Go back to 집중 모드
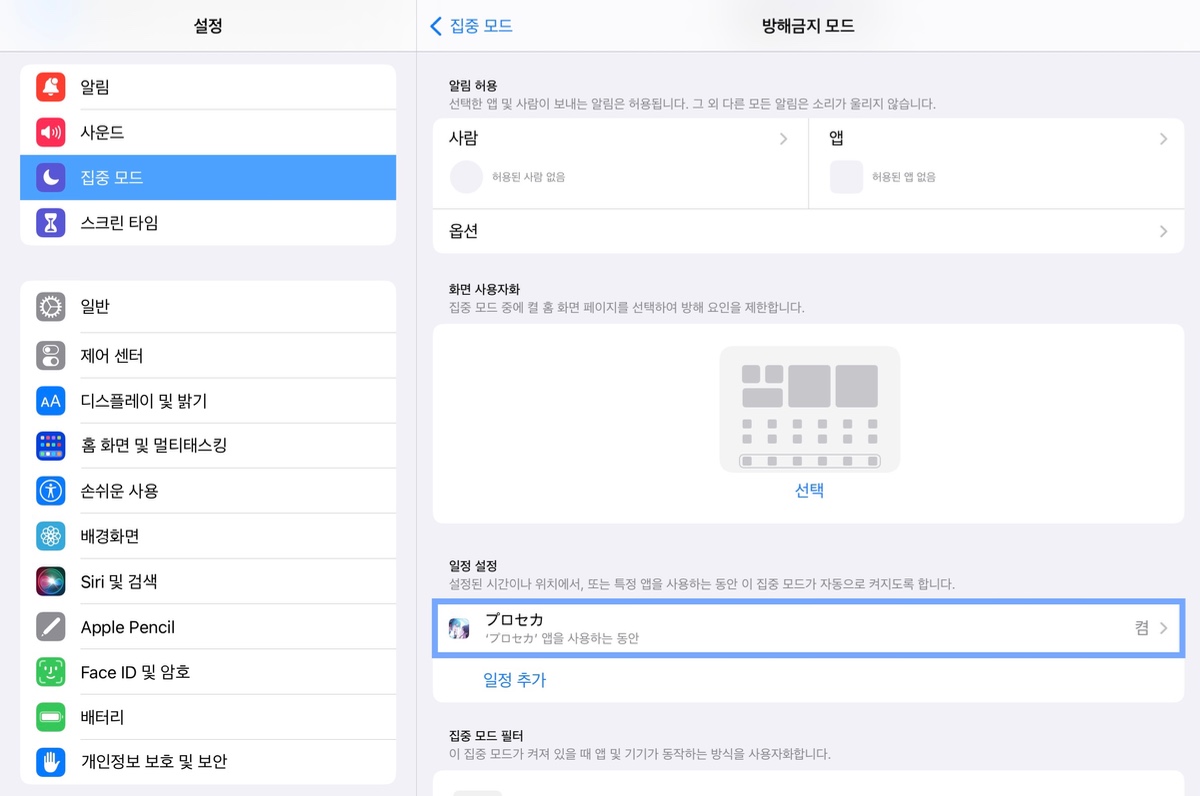 point(471,26)
